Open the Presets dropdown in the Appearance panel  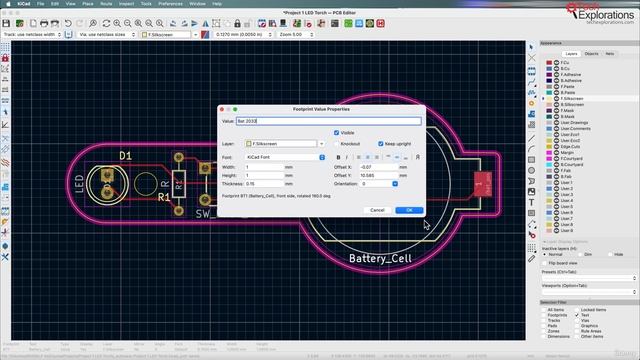click(589, 278)
